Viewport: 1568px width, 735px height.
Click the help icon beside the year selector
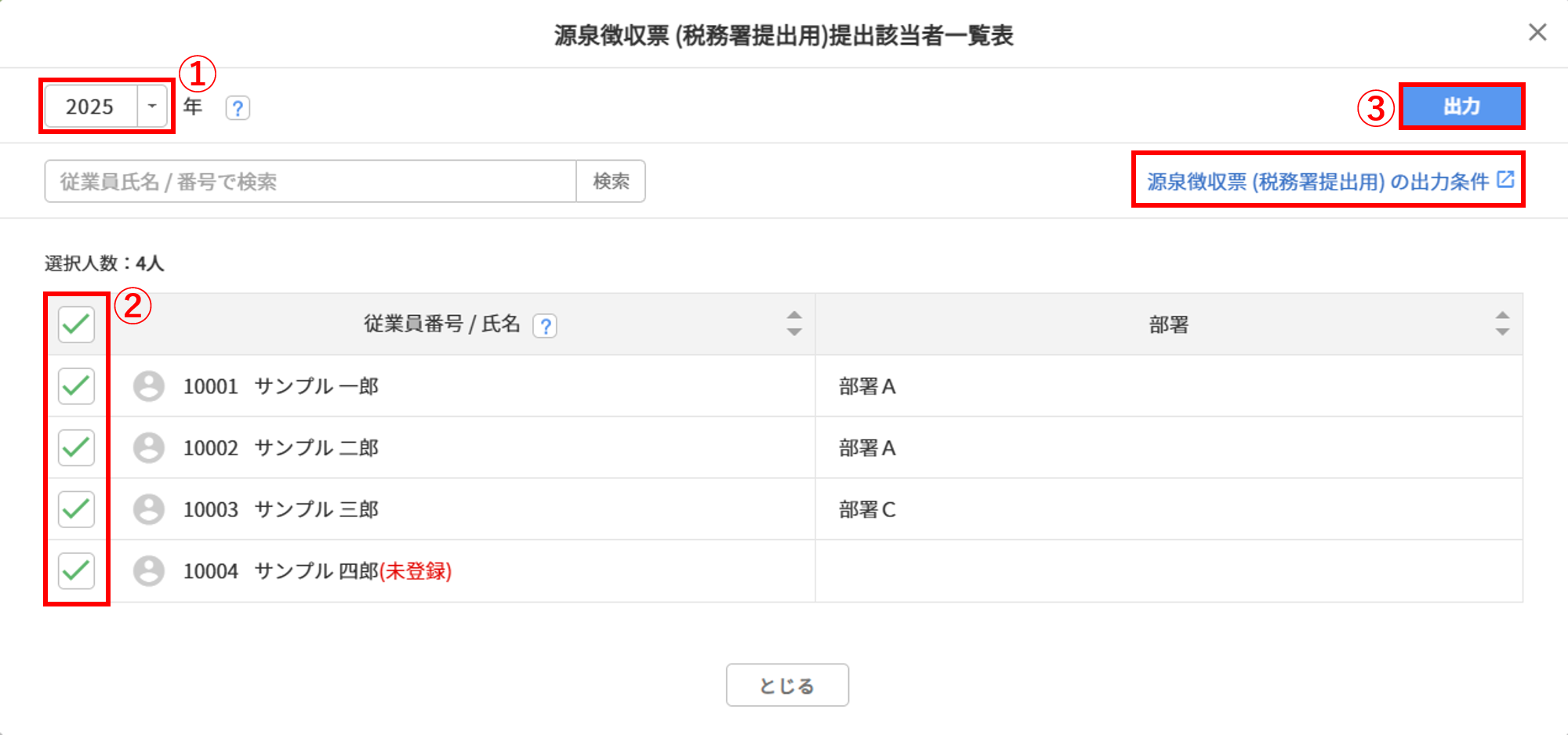(x=238, y=107)
